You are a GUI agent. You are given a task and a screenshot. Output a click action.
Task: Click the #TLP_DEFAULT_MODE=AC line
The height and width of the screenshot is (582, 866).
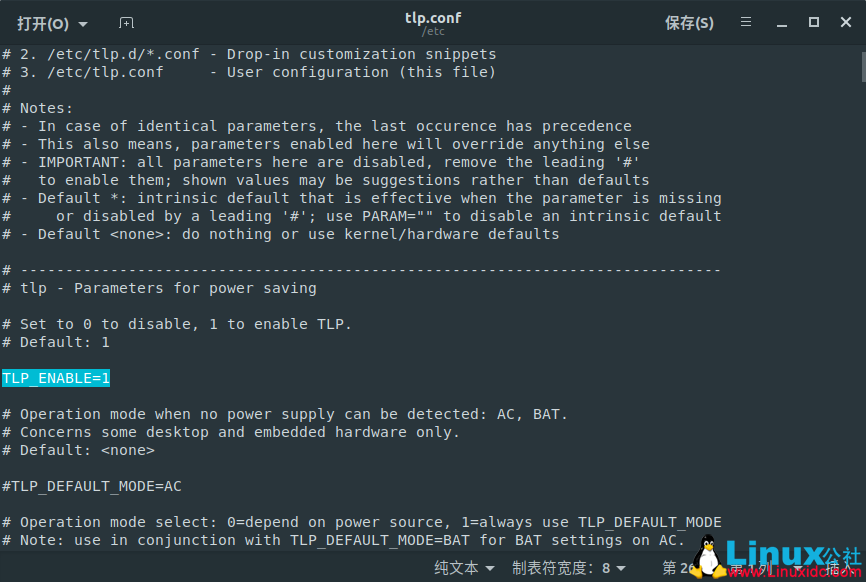pos(92,485)
